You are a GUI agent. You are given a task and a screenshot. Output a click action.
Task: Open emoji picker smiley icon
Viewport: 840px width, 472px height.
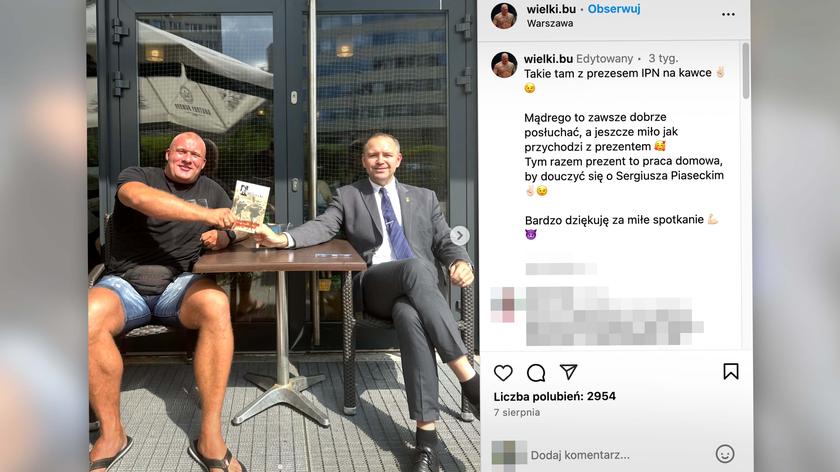725,454
